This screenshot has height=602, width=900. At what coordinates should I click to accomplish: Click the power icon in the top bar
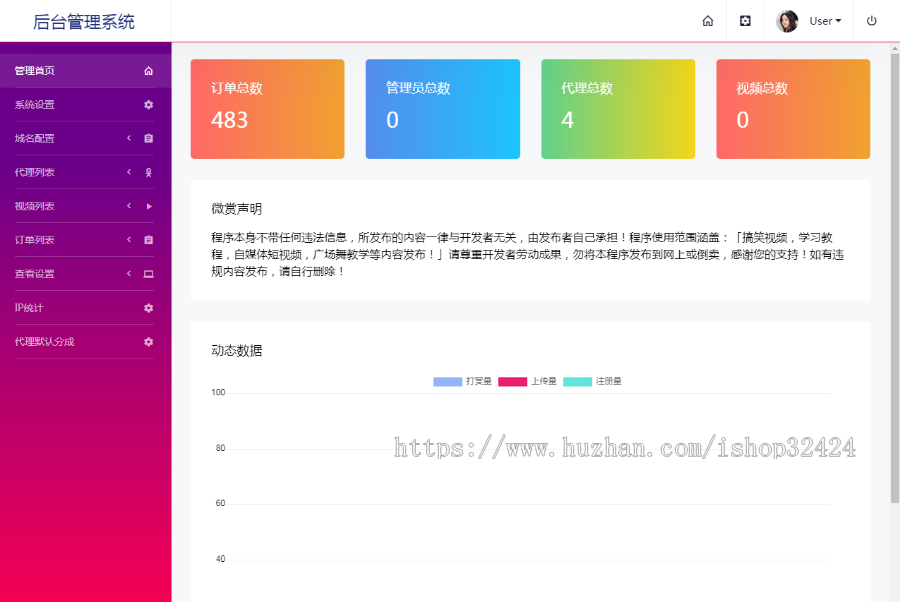(x=872, y=20)
